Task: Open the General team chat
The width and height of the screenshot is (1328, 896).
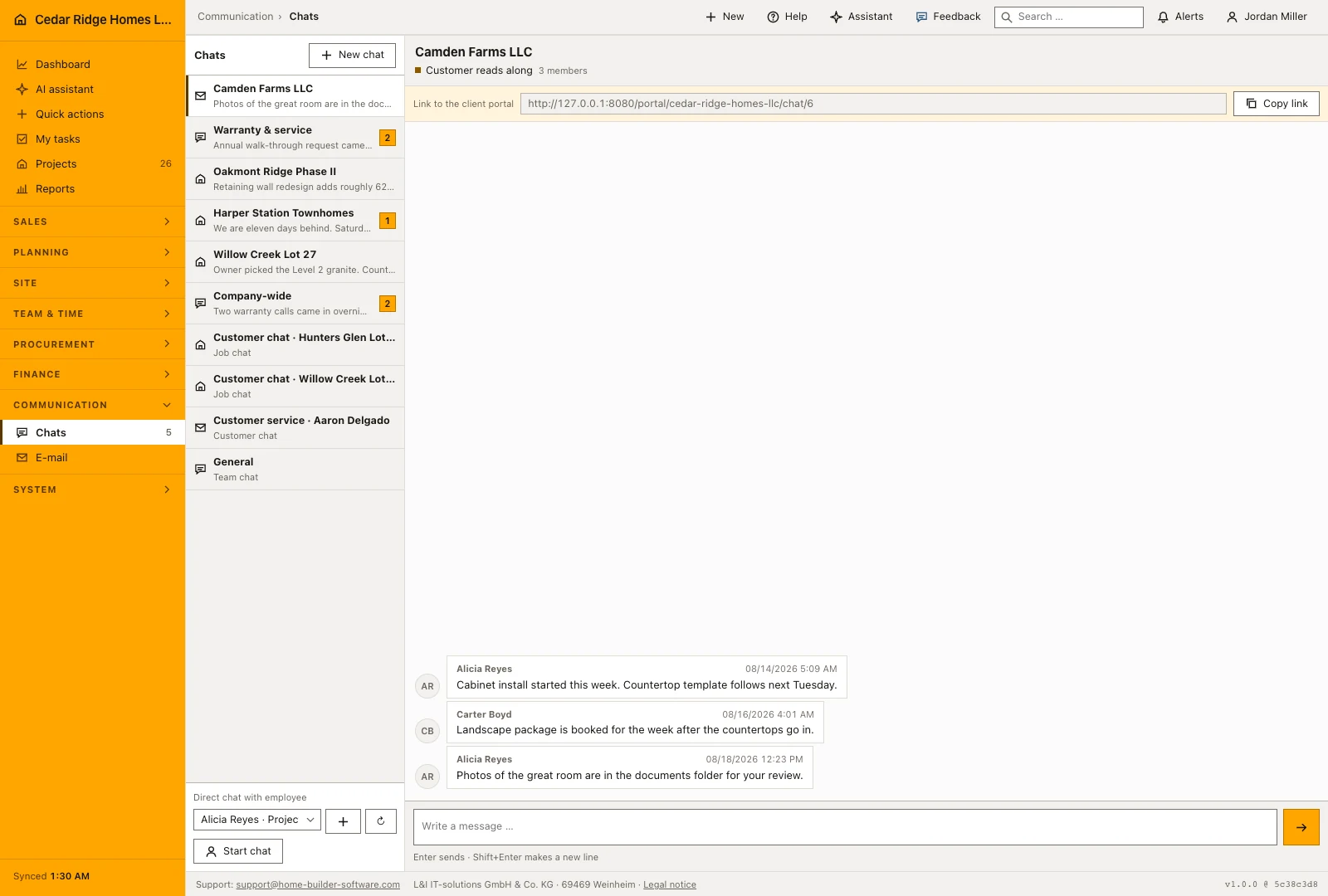Action: point(295,470)
